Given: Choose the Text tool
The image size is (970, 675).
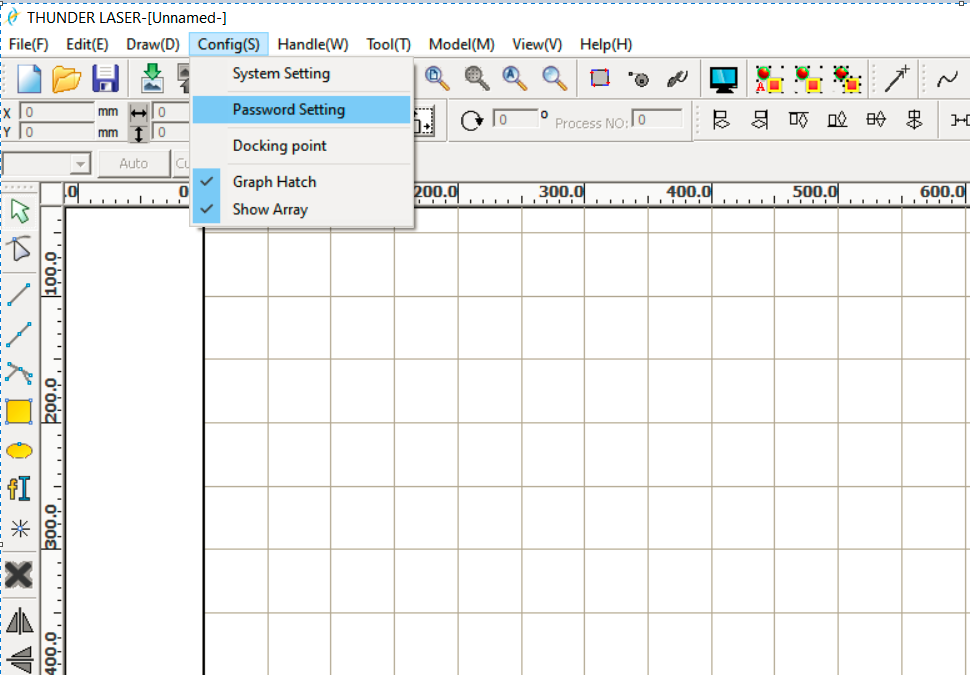Looking at the screenshot, I should (x=19, y=488).
